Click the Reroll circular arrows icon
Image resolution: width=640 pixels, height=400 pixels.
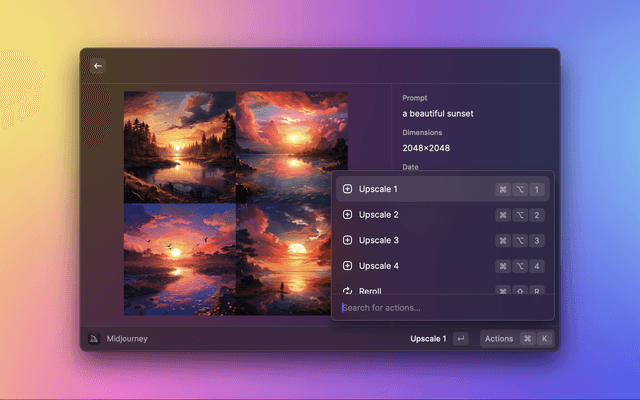(x=347, y=289)
